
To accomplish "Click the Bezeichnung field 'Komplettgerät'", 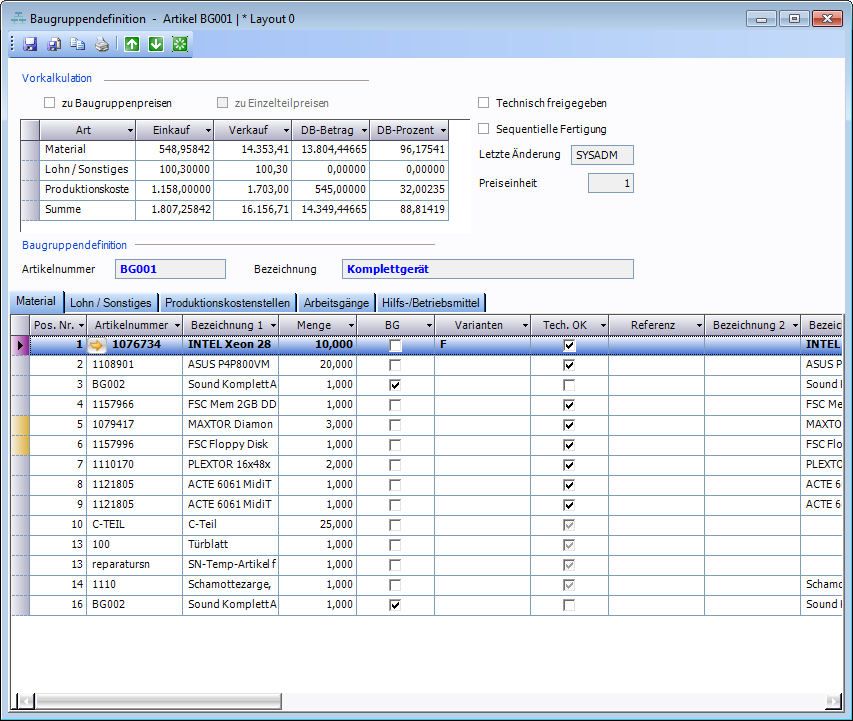I will coord(487,269).
